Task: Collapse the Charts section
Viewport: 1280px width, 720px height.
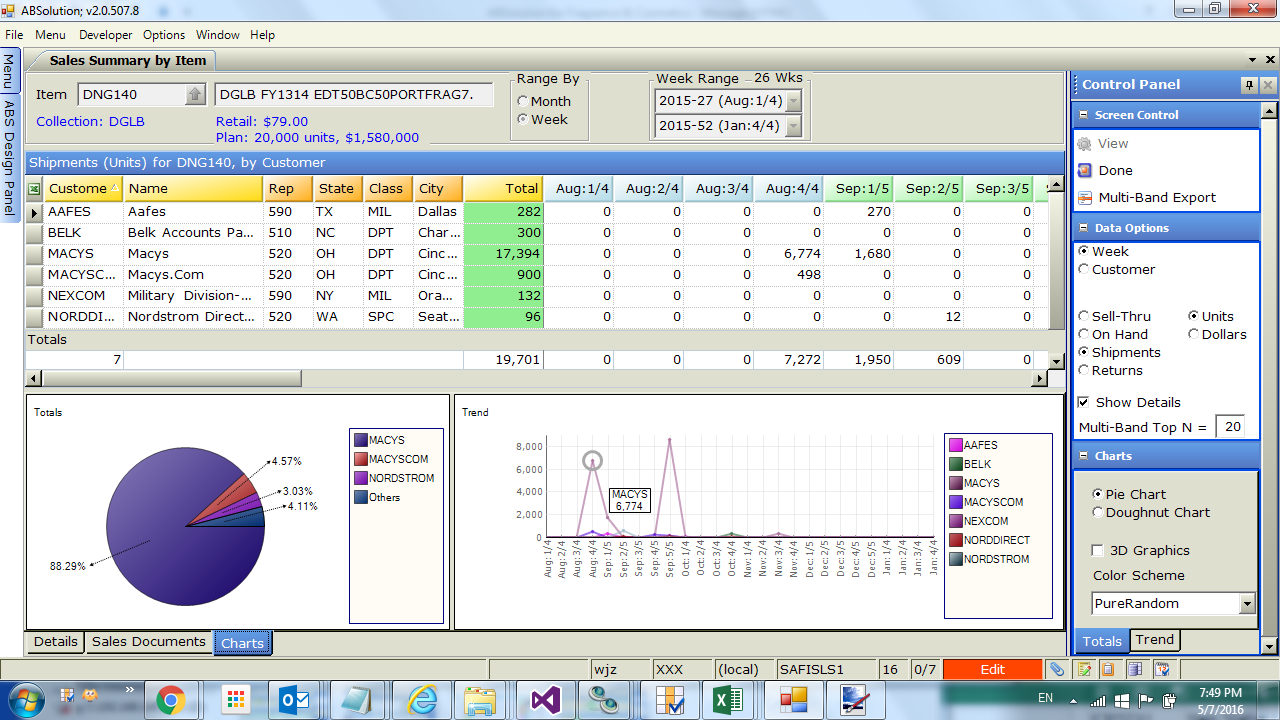Action: click(1084, 456)
